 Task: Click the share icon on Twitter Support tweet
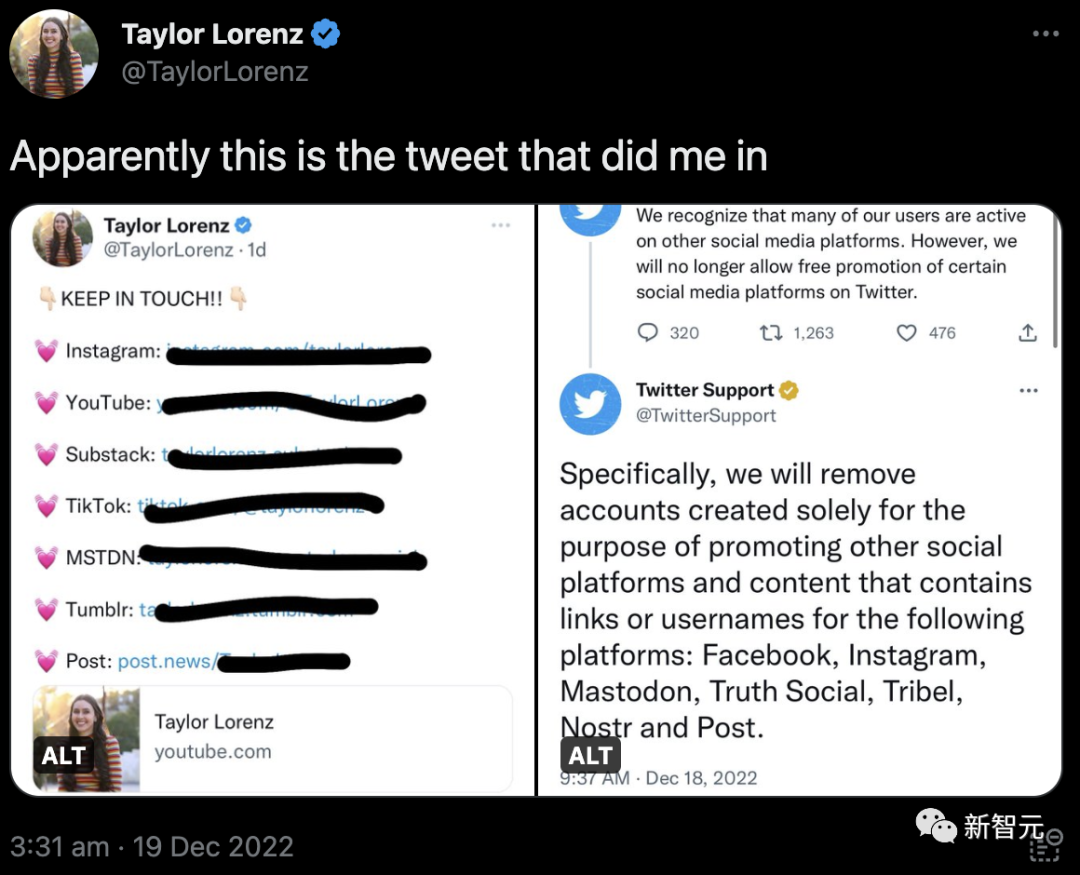(1027, 333)
